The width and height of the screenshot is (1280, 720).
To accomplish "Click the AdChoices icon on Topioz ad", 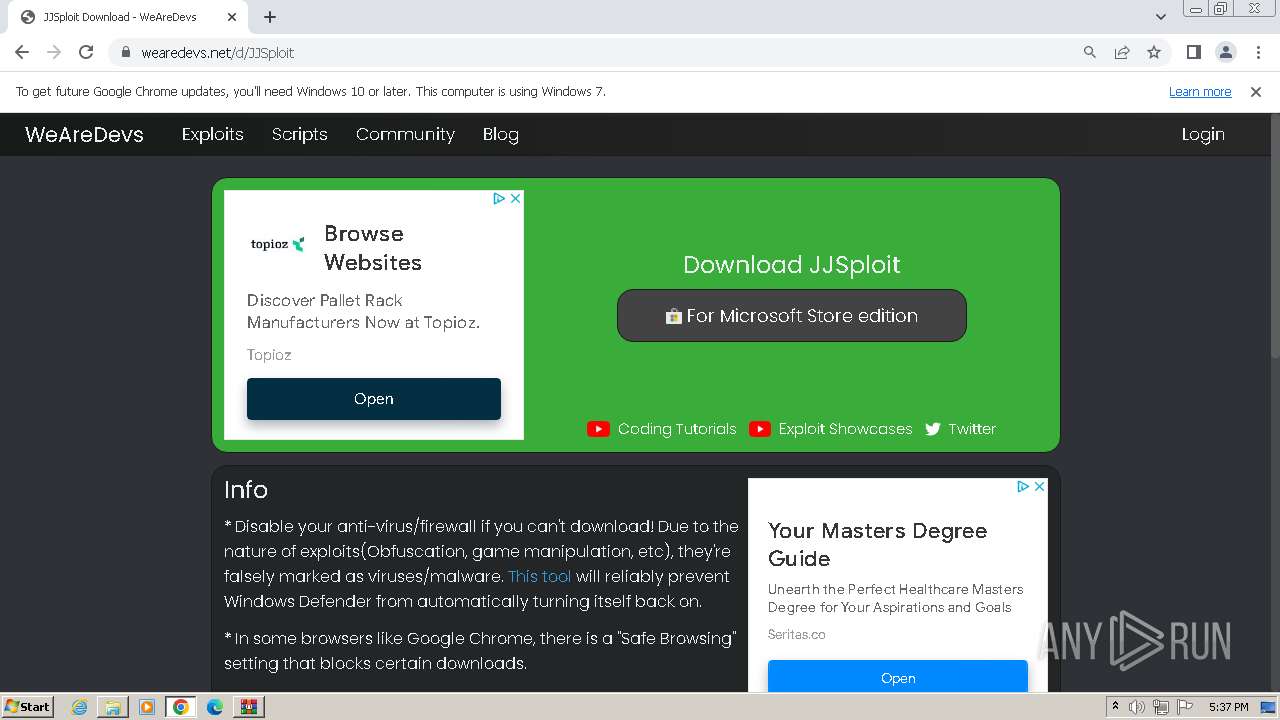I will 499,198.
